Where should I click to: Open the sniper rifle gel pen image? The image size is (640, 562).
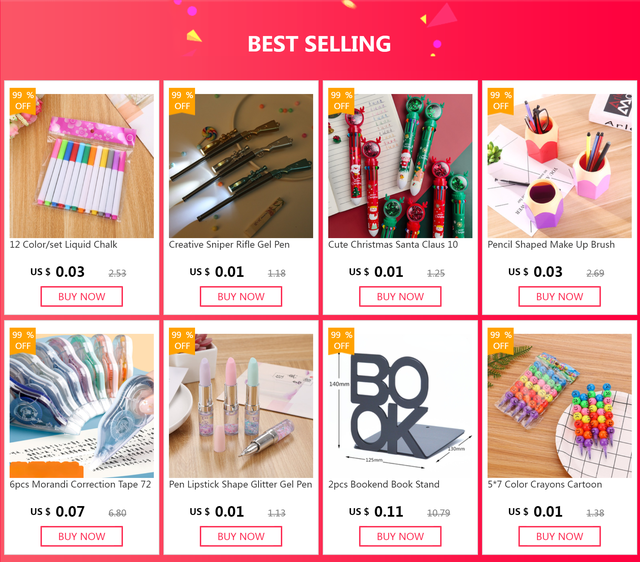click(x=241, y=166)
